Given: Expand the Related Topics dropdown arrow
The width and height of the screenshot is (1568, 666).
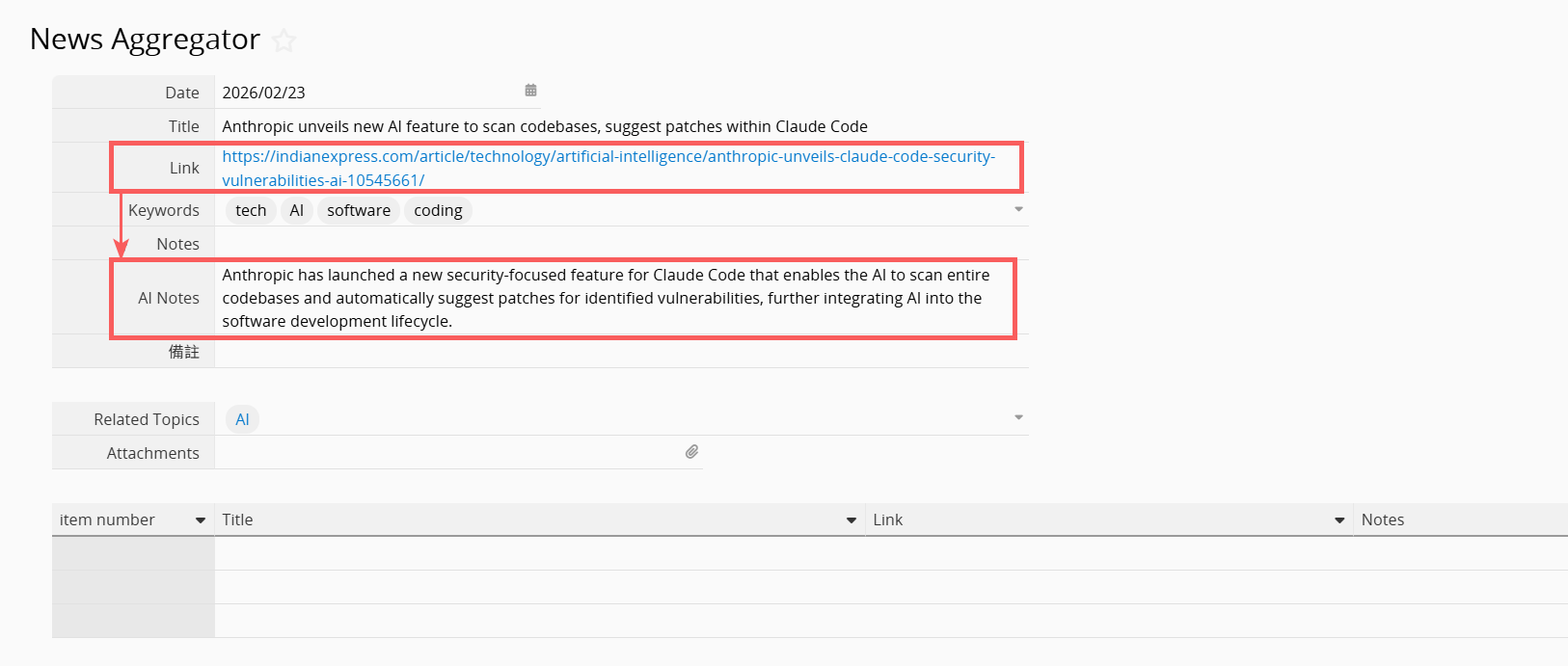Looking at the screenshot, I should [x=1018, y=418].
